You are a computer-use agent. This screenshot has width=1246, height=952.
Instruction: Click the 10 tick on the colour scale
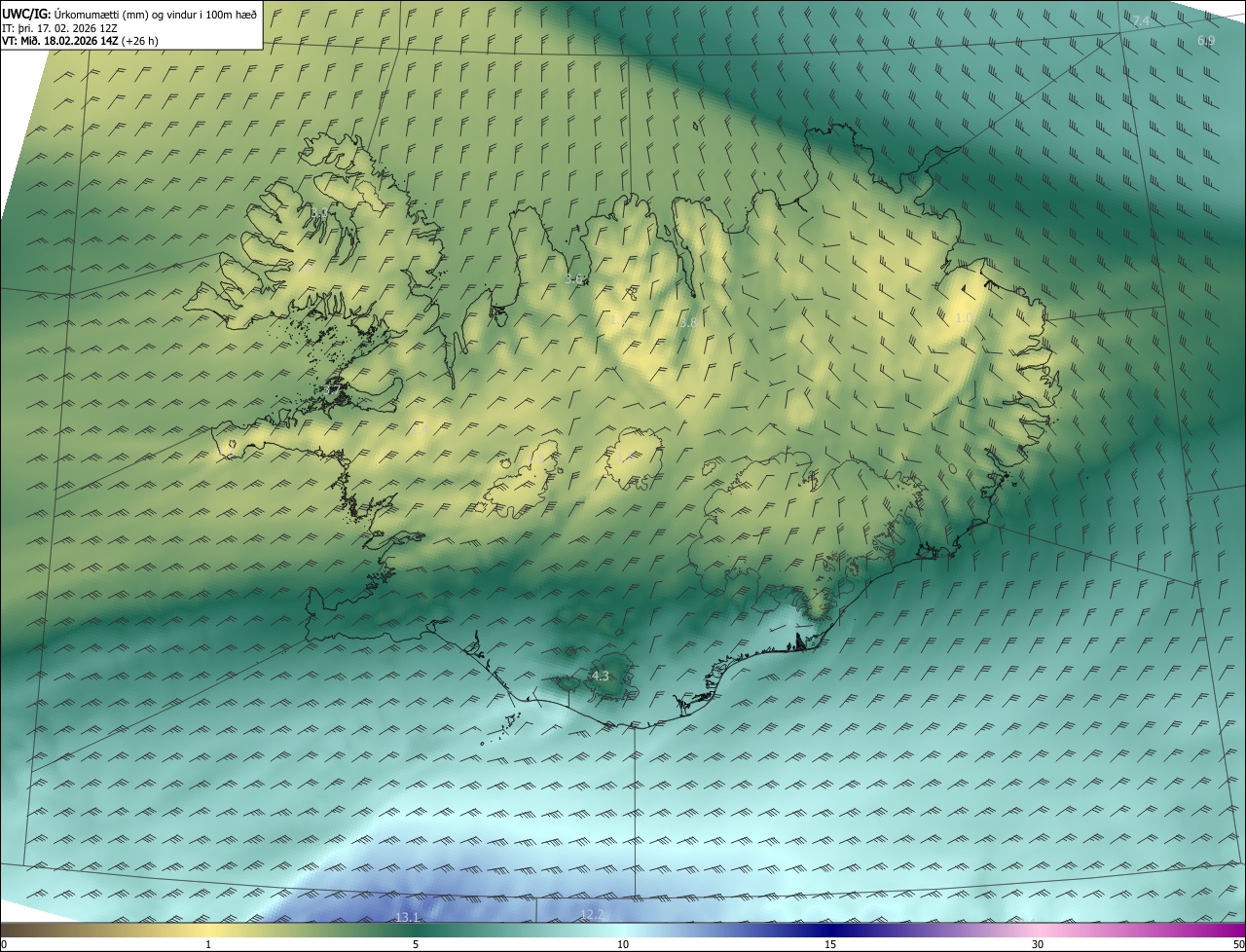click(x=623, y=944)
